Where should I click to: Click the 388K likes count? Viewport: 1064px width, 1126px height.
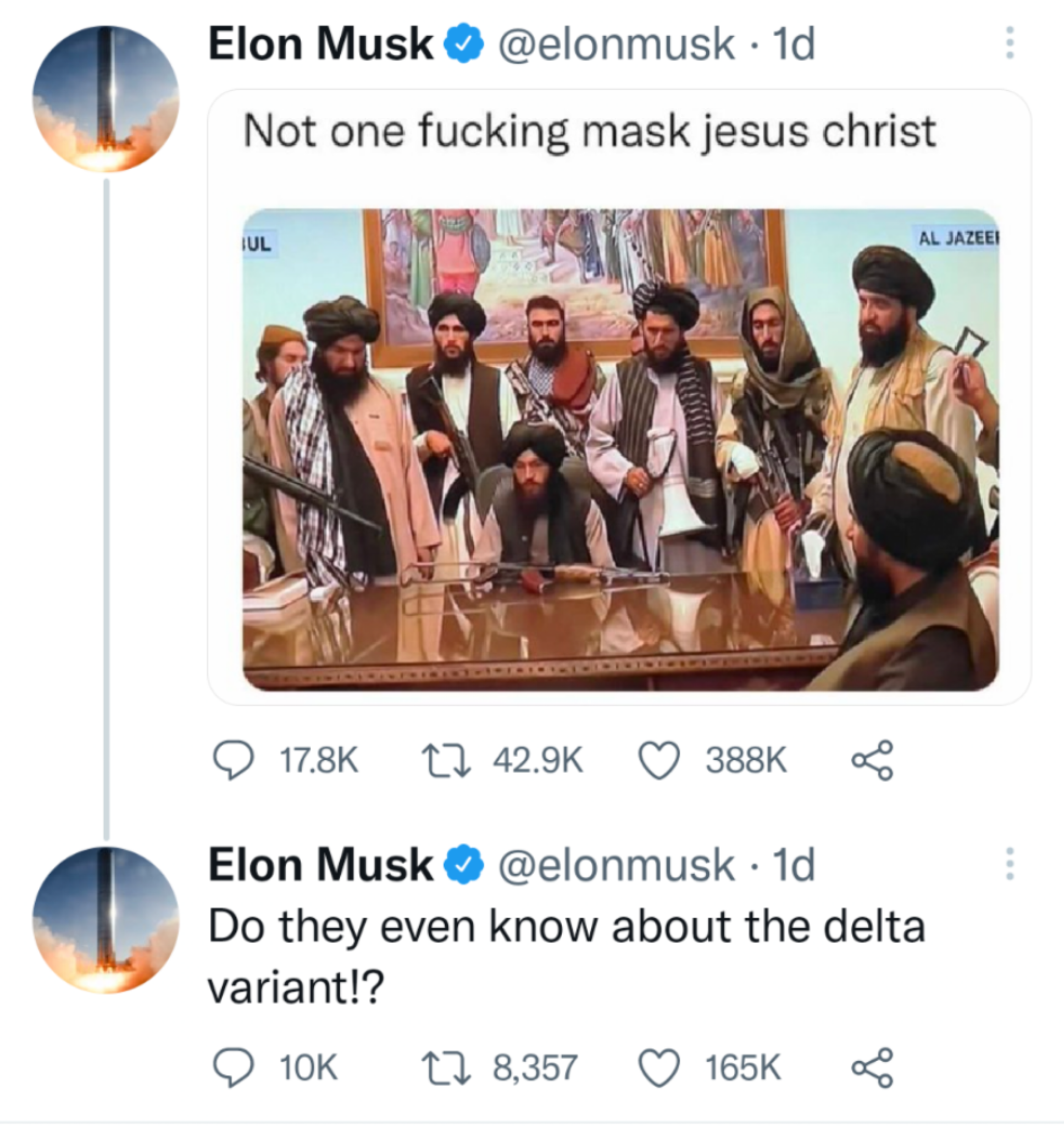745,760
